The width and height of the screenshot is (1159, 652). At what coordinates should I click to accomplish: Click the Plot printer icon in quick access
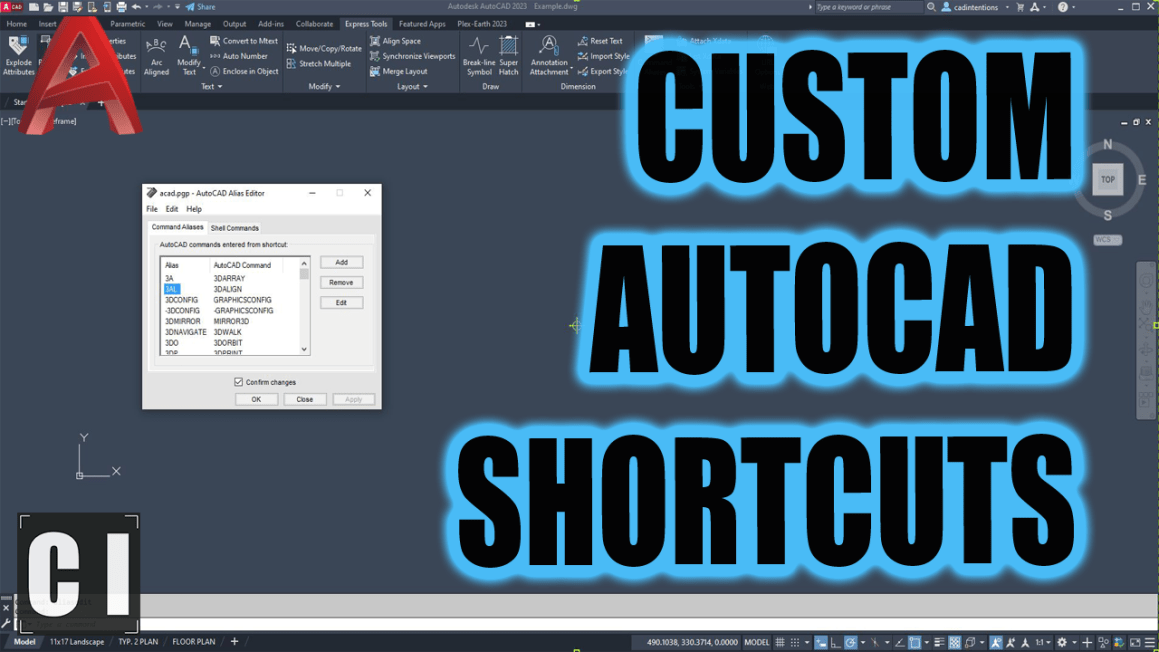coord(121,7)
